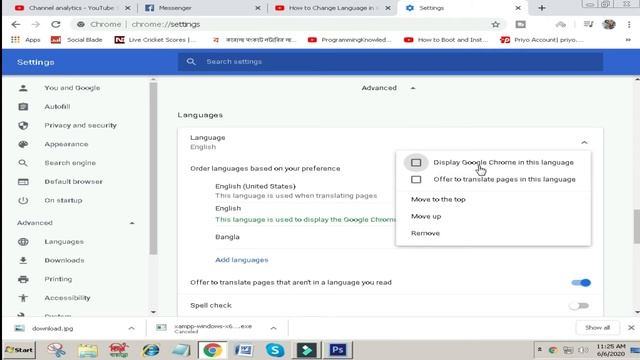Image resolution: width=640 pixels, height=360 pixels.
Task: Open Appearance settings section
Action: (x=66, y=144)
